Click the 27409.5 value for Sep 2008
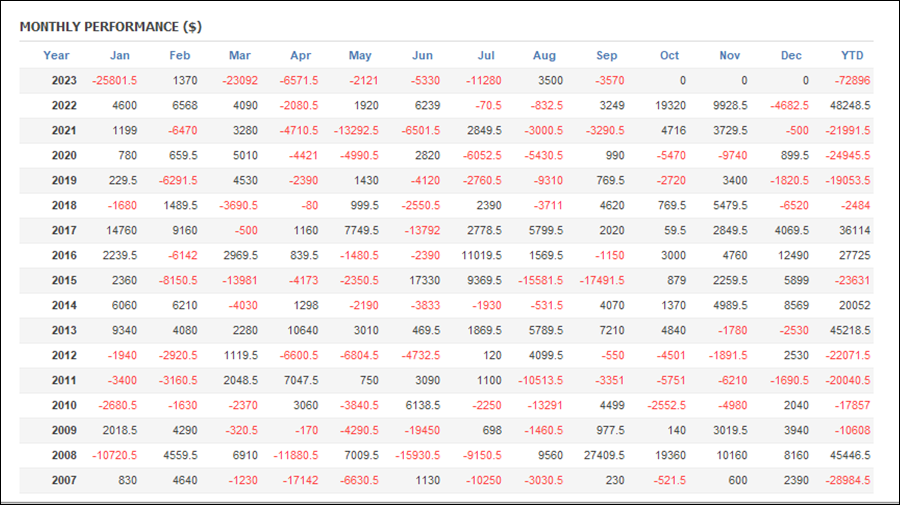Image resolution: width=900 pixels, height=505 pixels. [x=604, y=455]
